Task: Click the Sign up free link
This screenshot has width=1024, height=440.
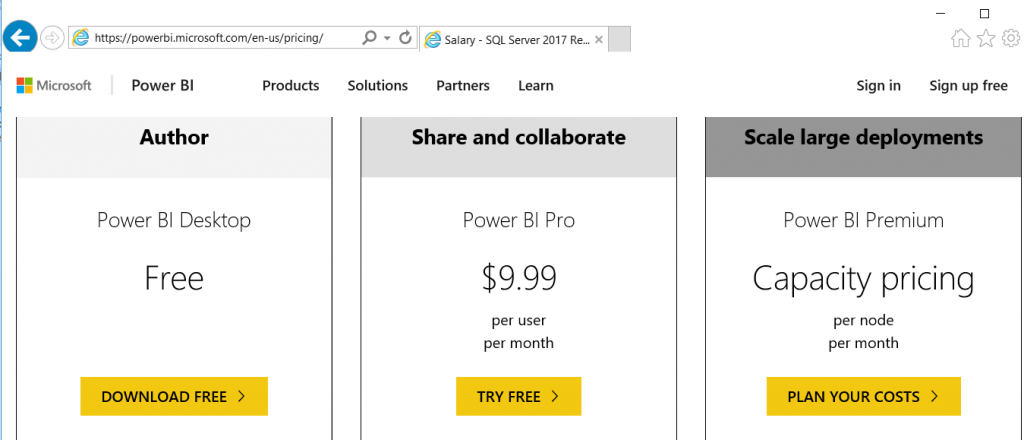Action: (x=968, y=86)
